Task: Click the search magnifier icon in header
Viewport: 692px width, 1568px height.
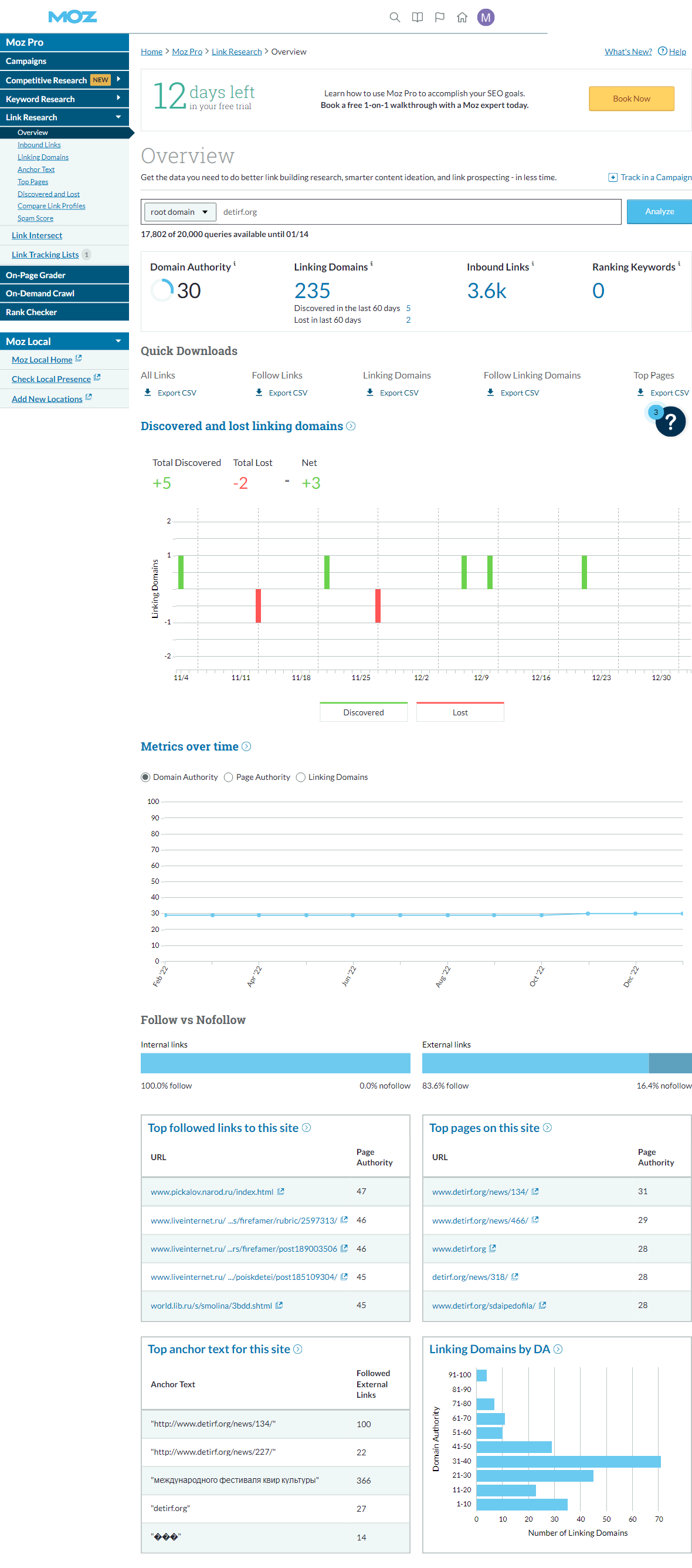Action: tap(395, 17)
